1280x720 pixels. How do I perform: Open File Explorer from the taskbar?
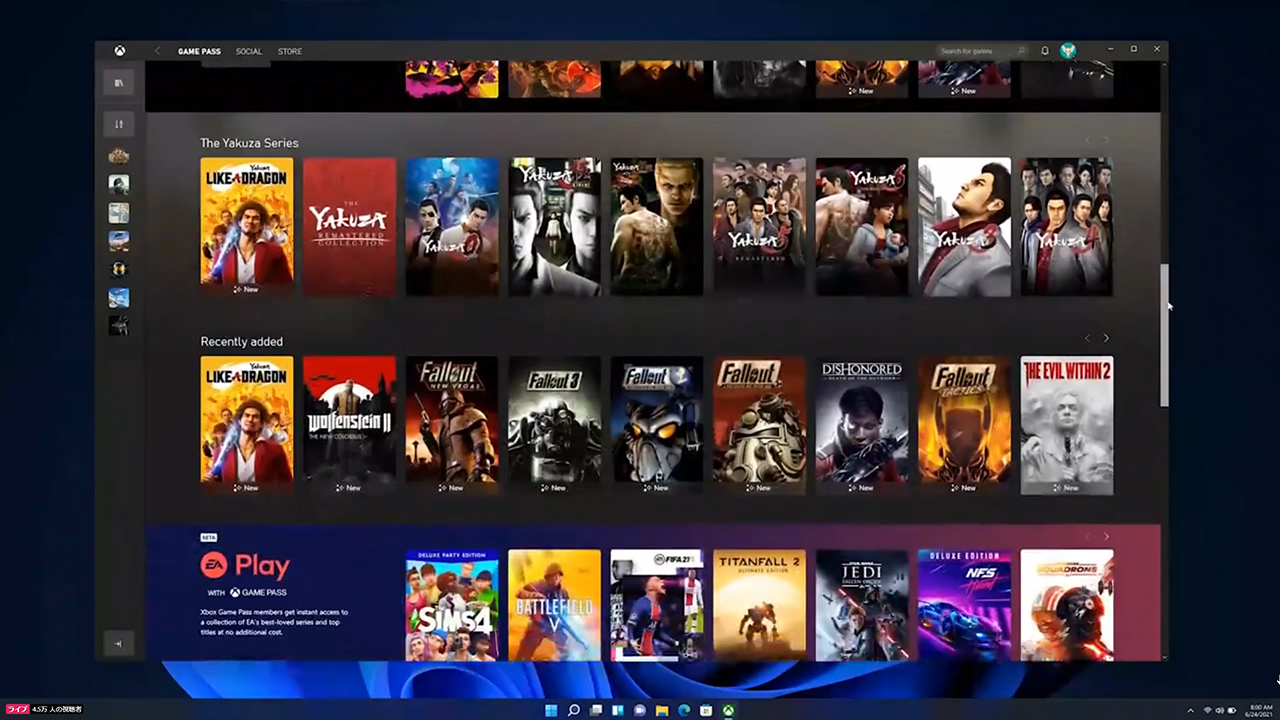coord(662,711)
